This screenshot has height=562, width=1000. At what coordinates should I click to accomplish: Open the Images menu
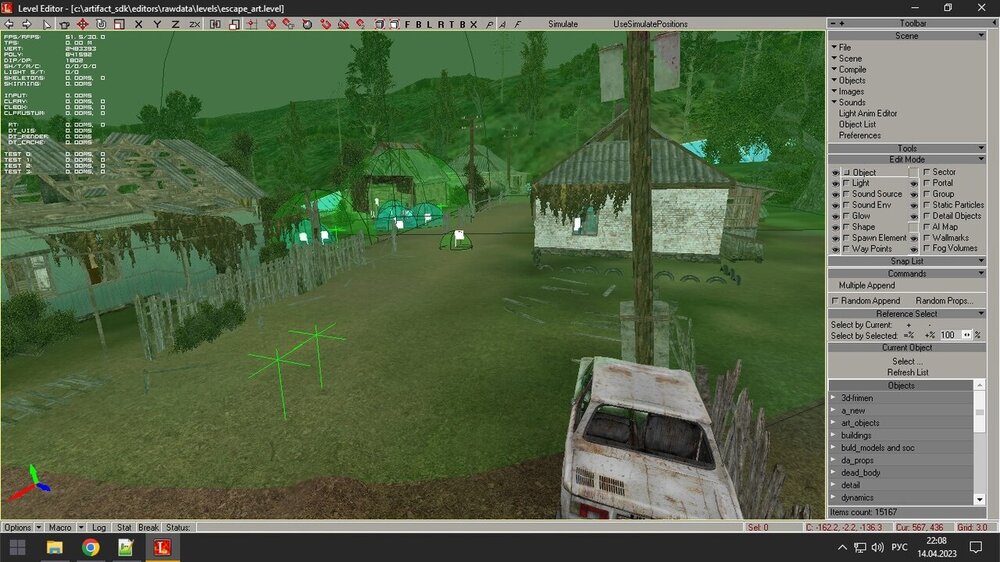coord(851,92)
